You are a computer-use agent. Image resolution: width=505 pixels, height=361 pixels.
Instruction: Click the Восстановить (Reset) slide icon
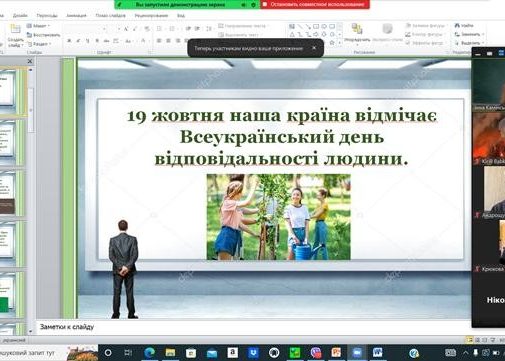[43, 35]
